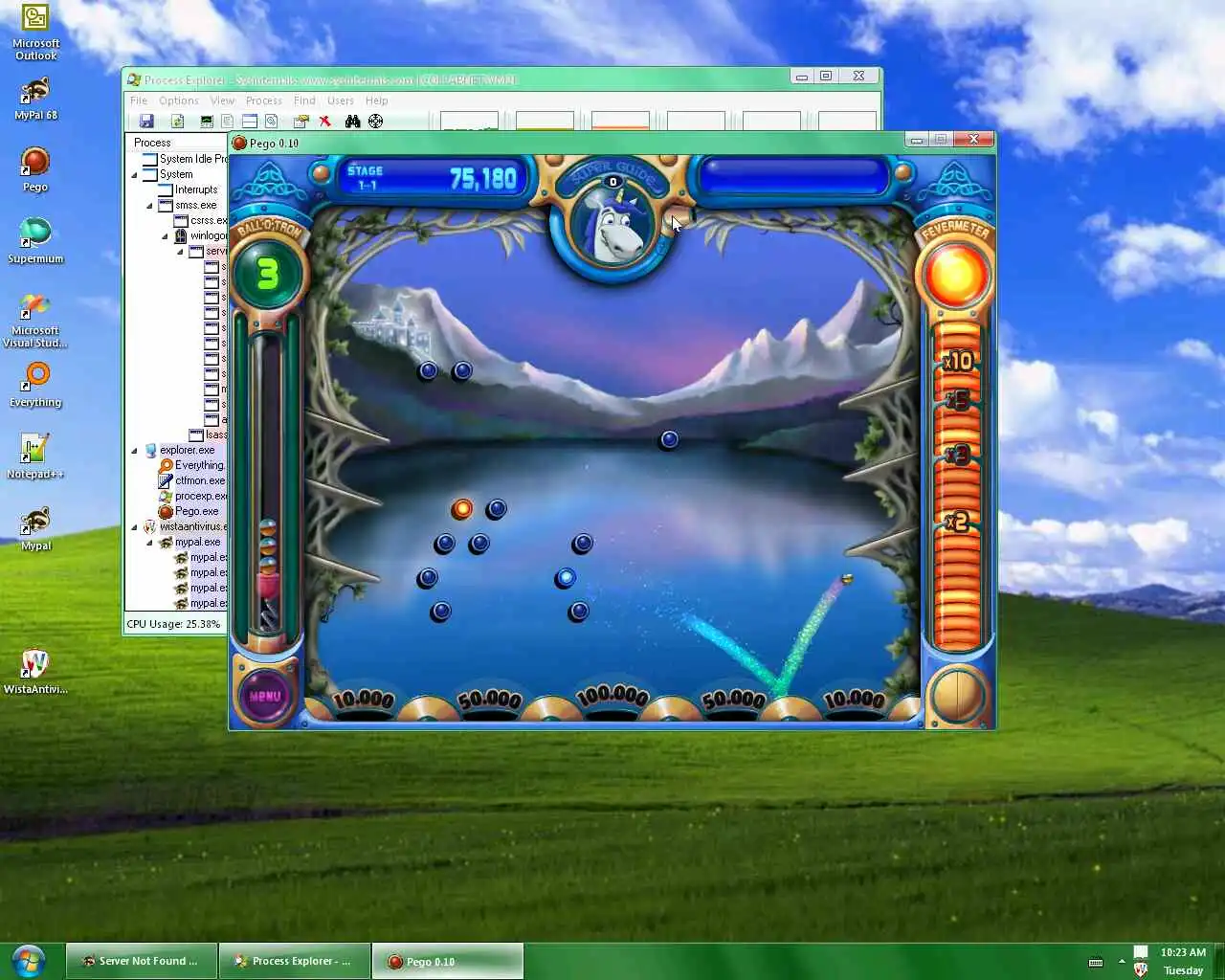Switch to Server Not Found taskbar button

point(142,961)
